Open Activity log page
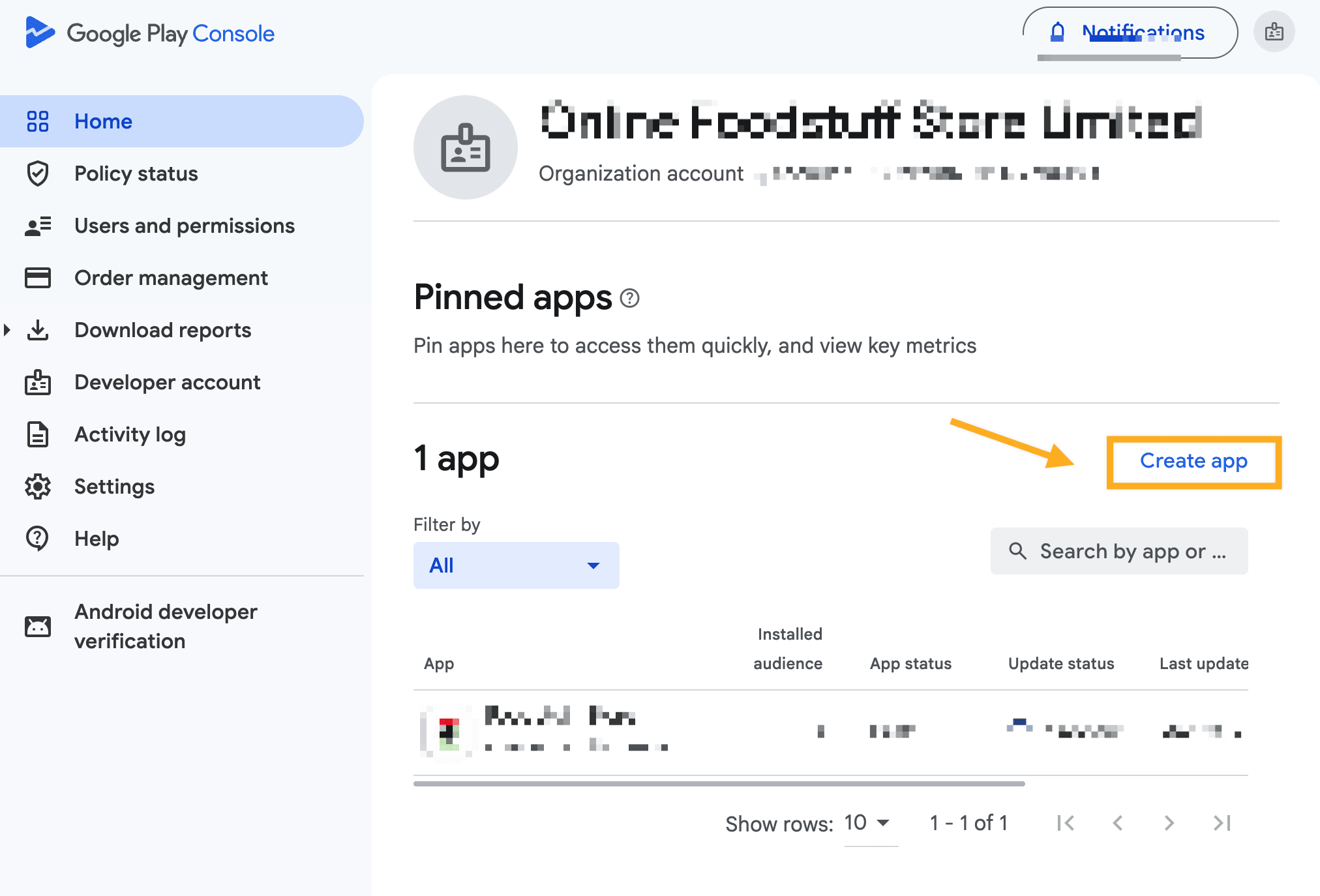This screenshot has height=896, width=1320. tap(182, 434)
